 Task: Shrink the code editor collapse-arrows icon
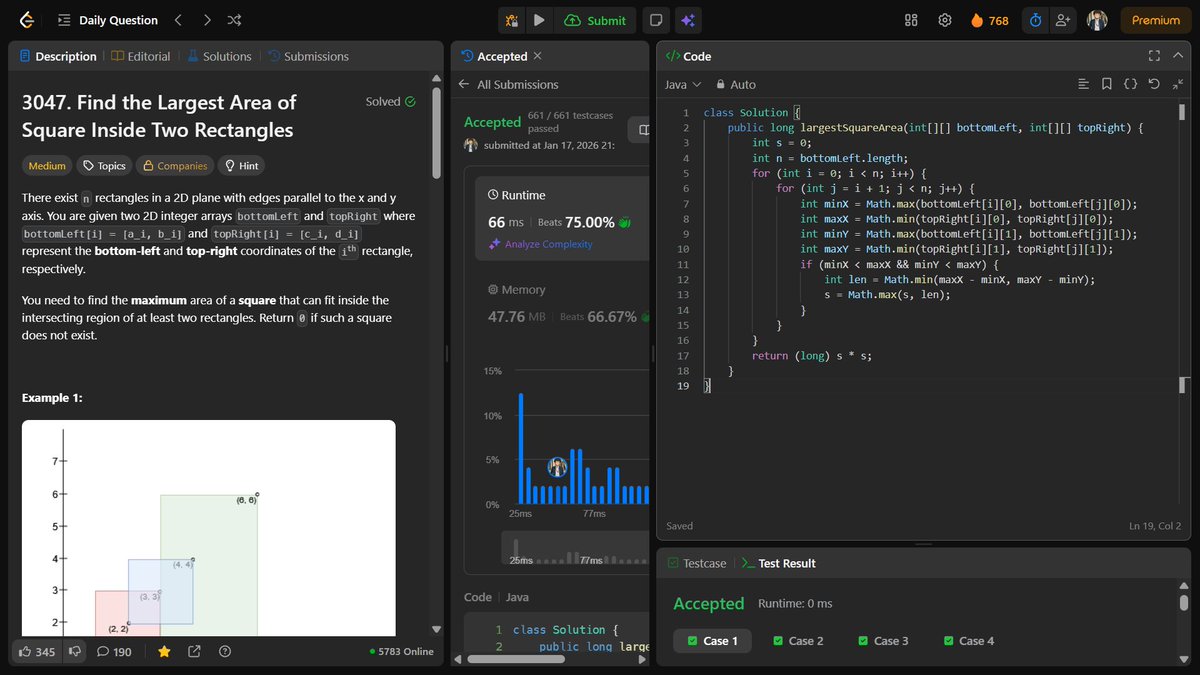click(1177, 85)
